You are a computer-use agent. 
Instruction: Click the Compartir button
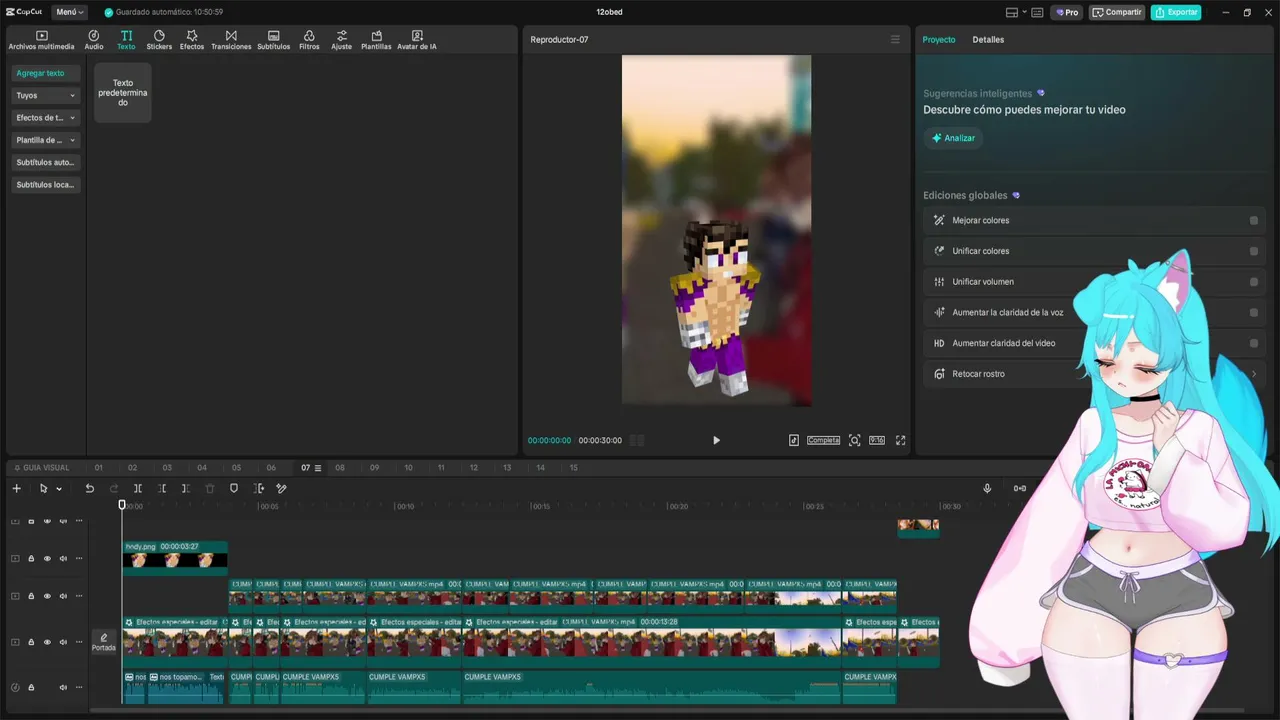click(x=1117, y=12)
